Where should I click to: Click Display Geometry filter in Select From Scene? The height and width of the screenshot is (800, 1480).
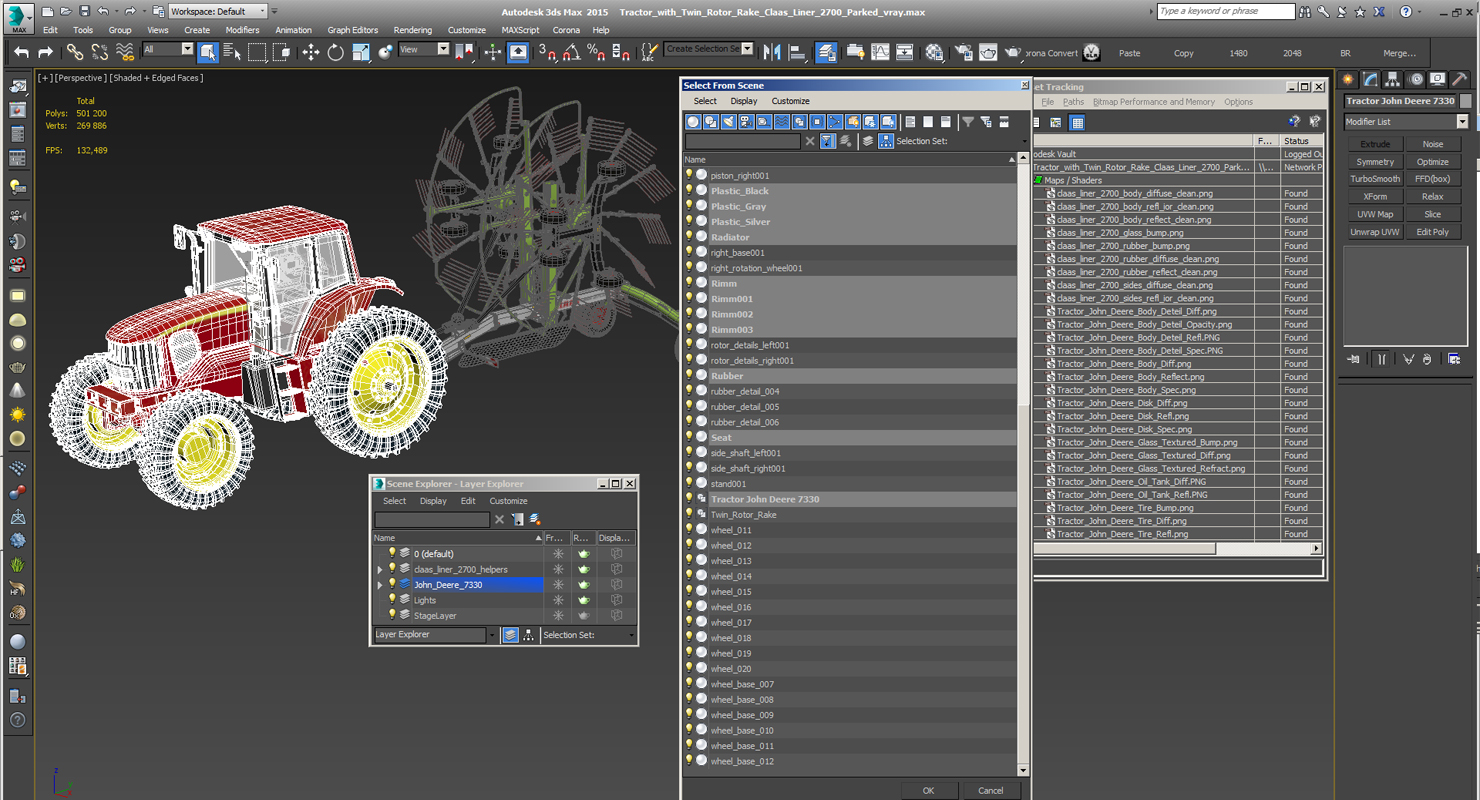pyautogui.click(x=693, y=122)
